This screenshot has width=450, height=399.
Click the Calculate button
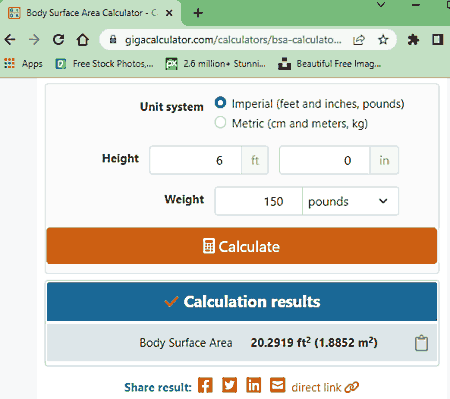pyautogui.click(x=242, y=246)
